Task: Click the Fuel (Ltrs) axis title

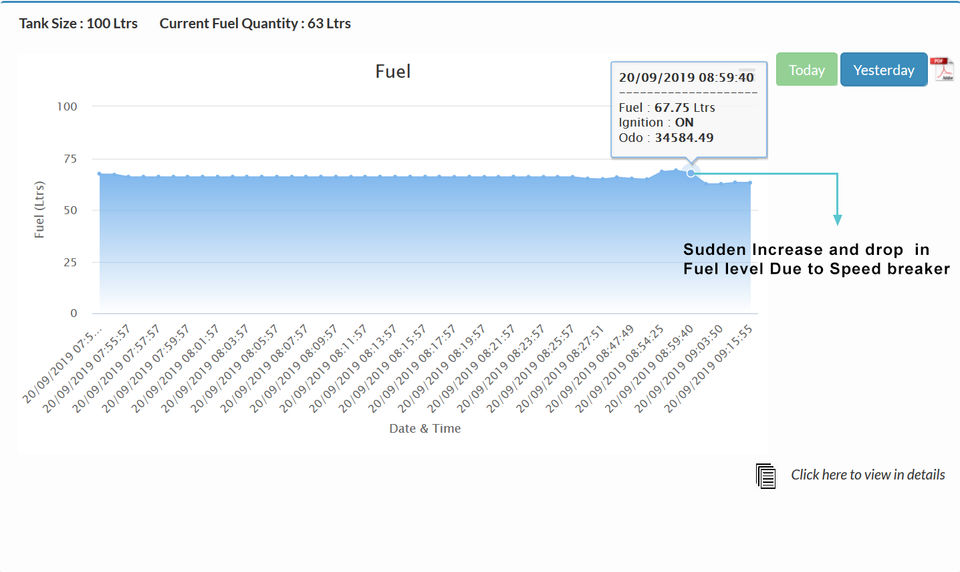Action: pyautogui.click(x=39, y=209)
